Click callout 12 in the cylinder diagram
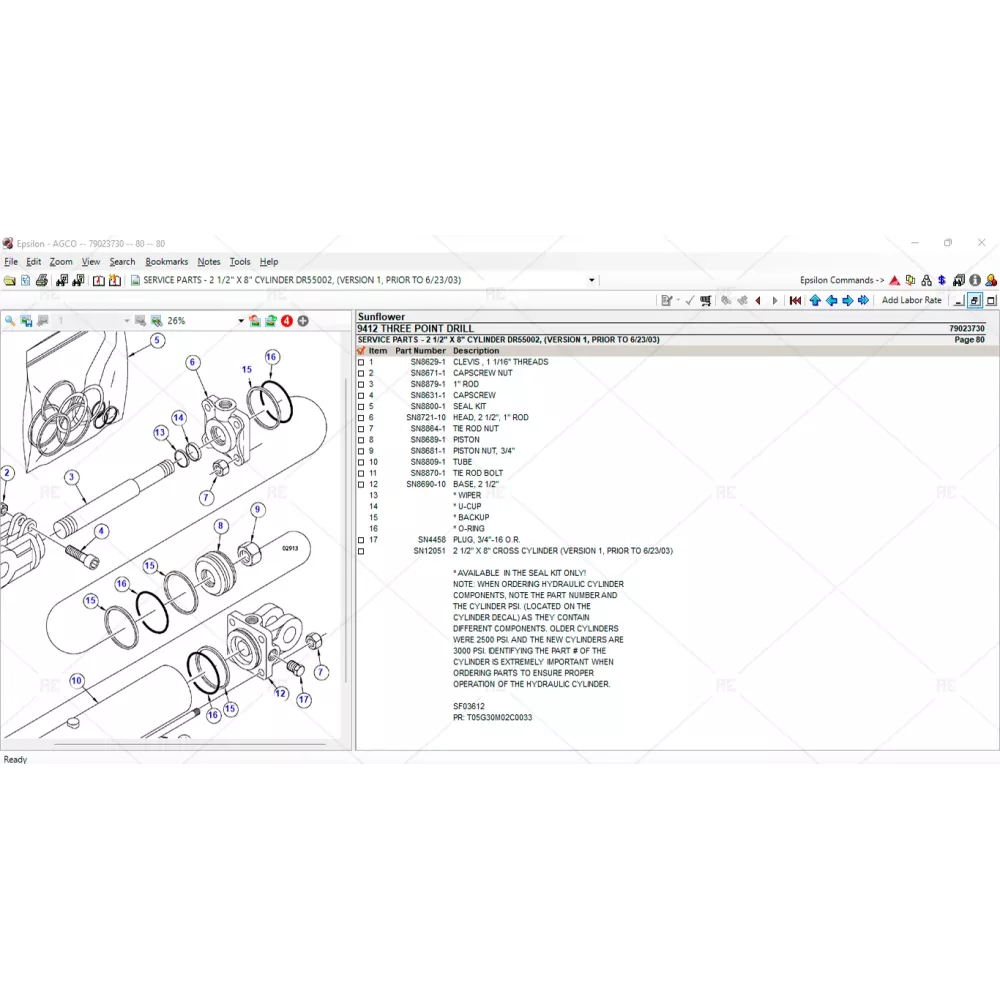1000x1000 pixels. [280, 693]
